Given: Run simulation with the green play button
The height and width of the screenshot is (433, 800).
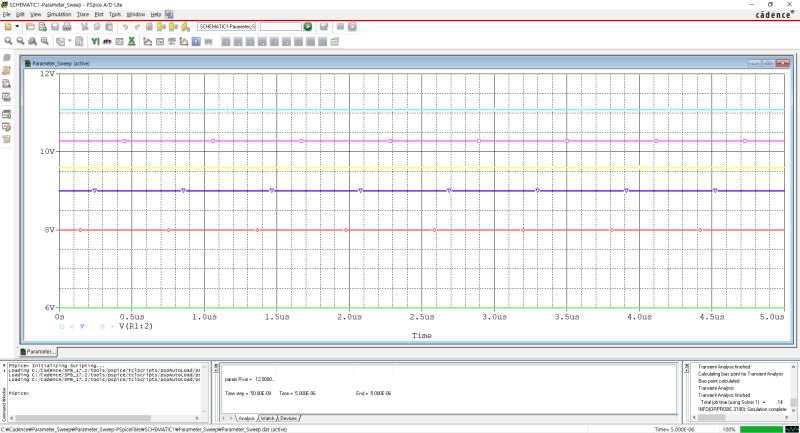Looking at the screenshot, I should pyautogui.click(x=308, y=27).
